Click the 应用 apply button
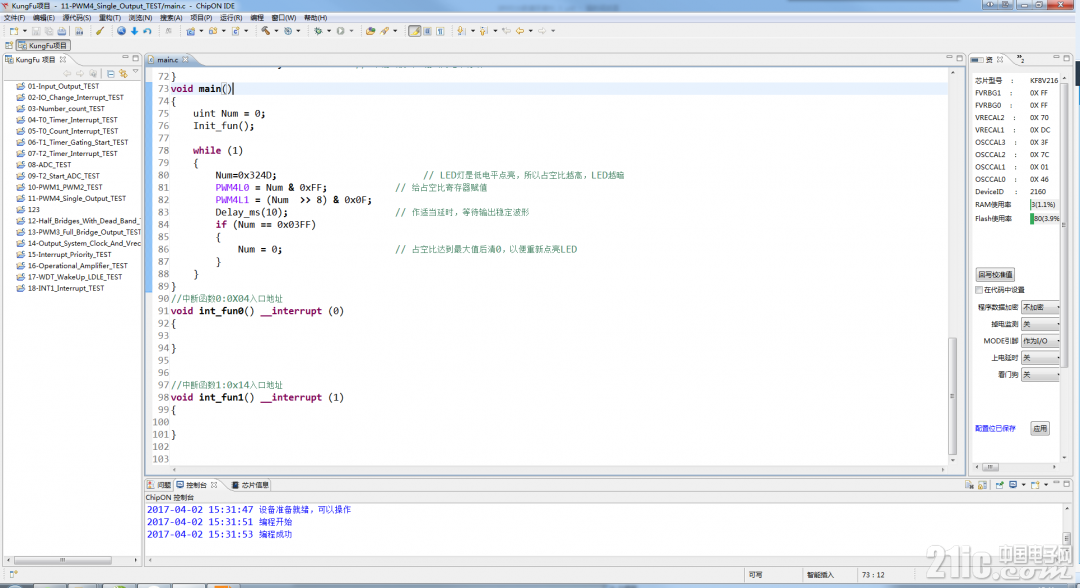The width and height of the screenshot is (1080, 588). 1040,428
